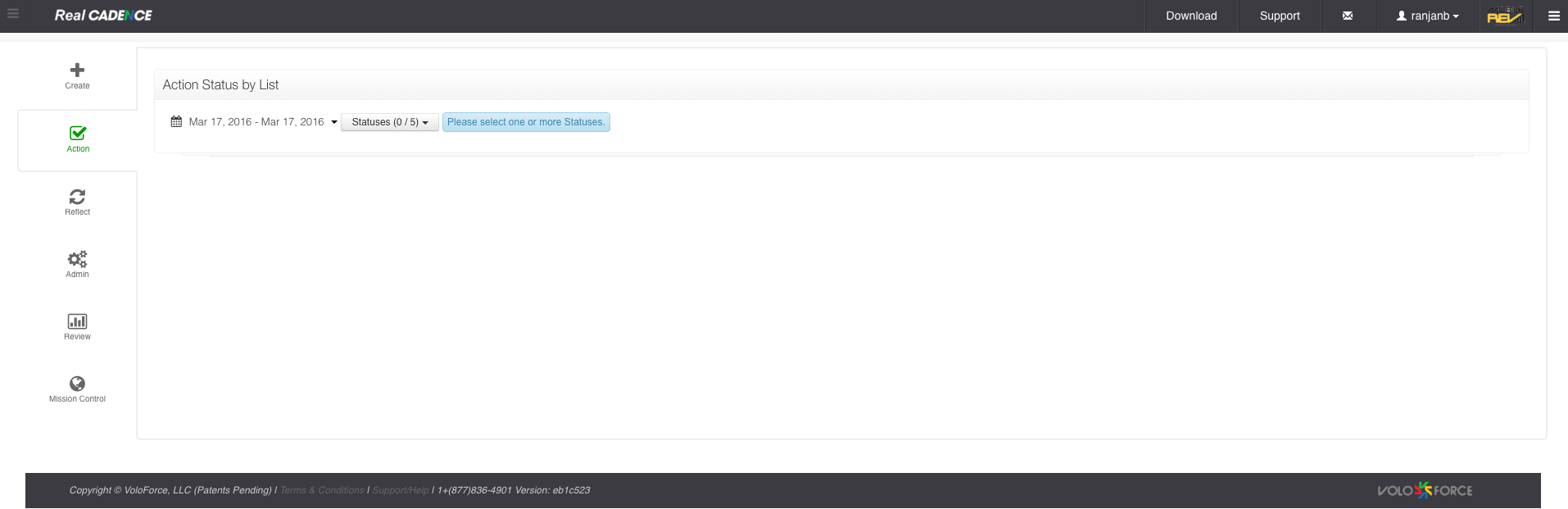Toggle the left hamburger menu in header

coord(13,14)
